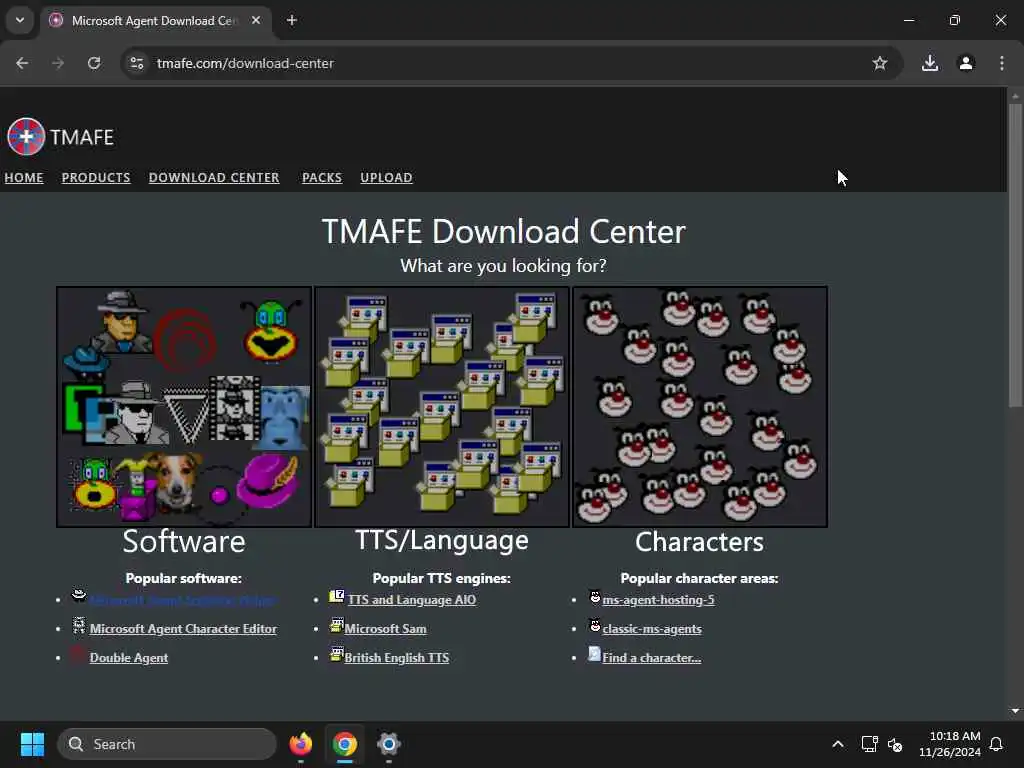This screenshot has width=1024, height=768.
Task: Click the TMAFE logo icon
Action: click(x=26, y=136)
